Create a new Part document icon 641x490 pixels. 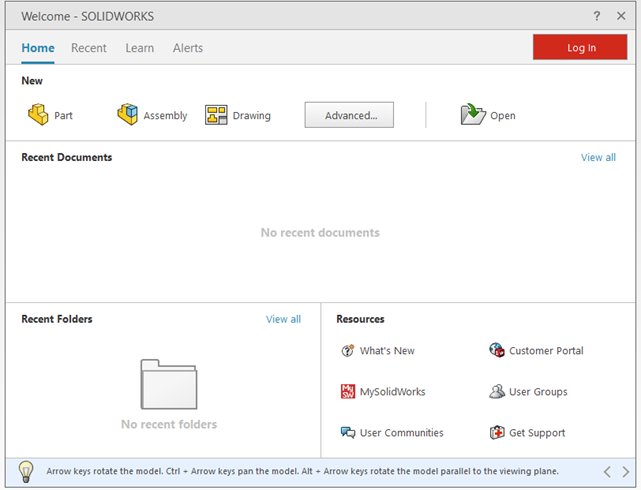tap(38, 114)
